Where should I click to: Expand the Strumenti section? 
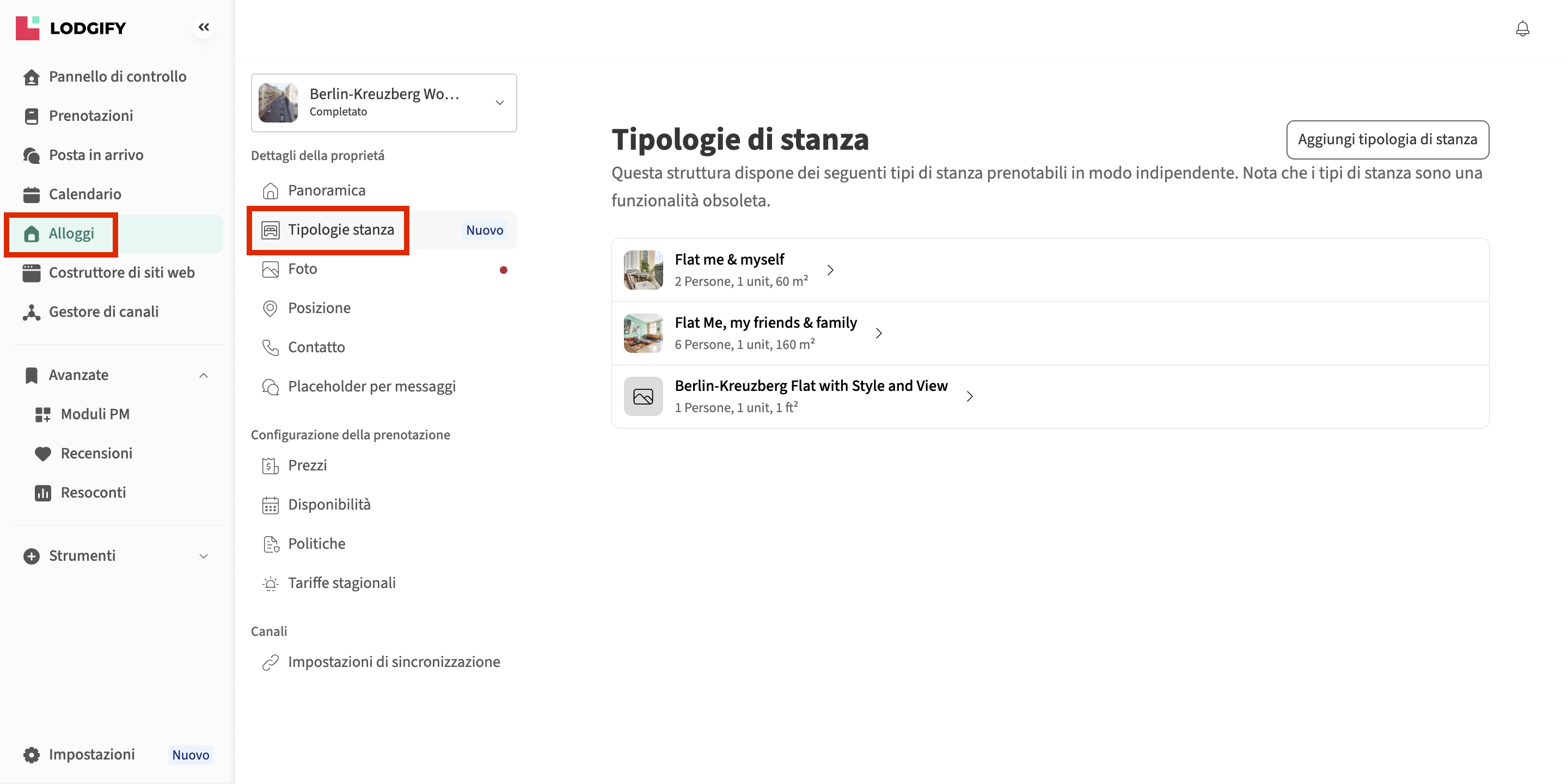point(203,556)
